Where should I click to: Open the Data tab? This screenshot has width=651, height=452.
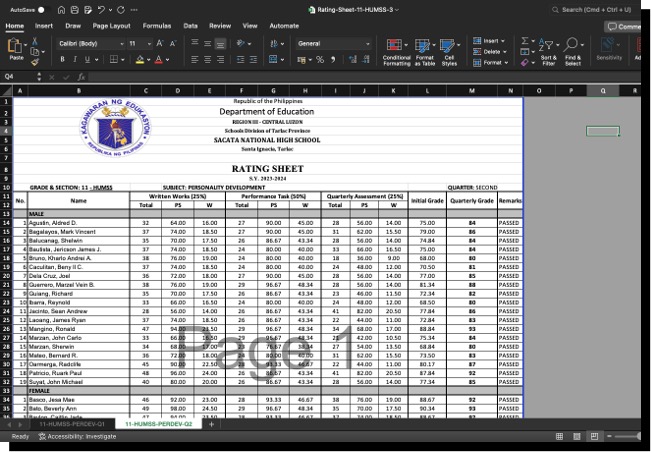(191, 26)
